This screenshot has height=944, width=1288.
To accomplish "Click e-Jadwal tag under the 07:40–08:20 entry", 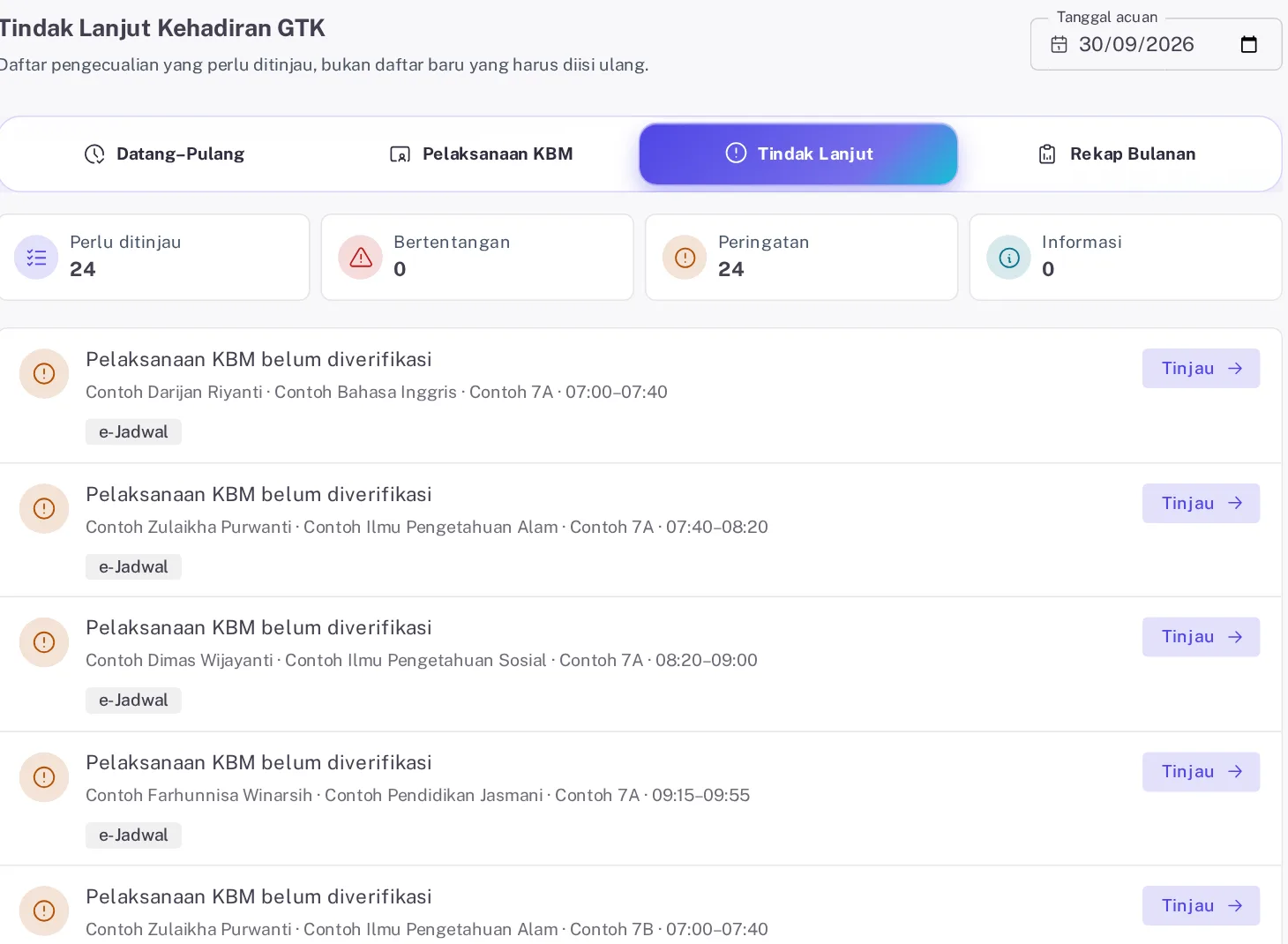I will tap(133, 567).
